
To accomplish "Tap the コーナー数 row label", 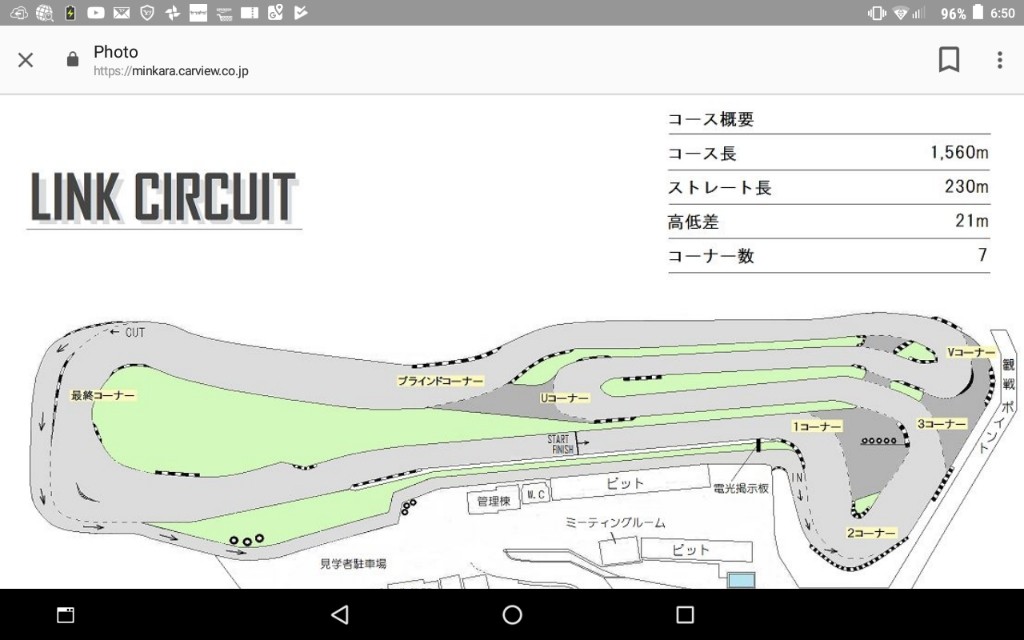I will (711, 255).
